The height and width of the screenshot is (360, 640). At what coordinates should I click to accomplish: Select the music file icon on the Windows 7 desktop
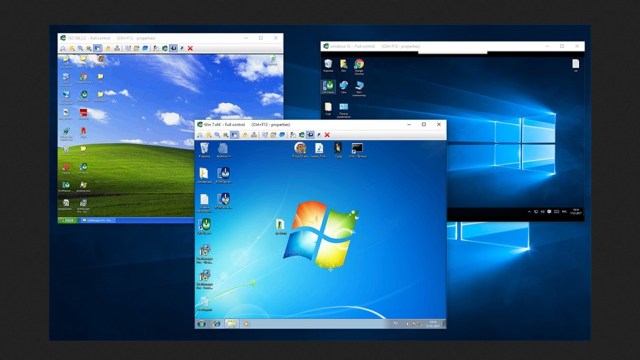pos(319,150)
